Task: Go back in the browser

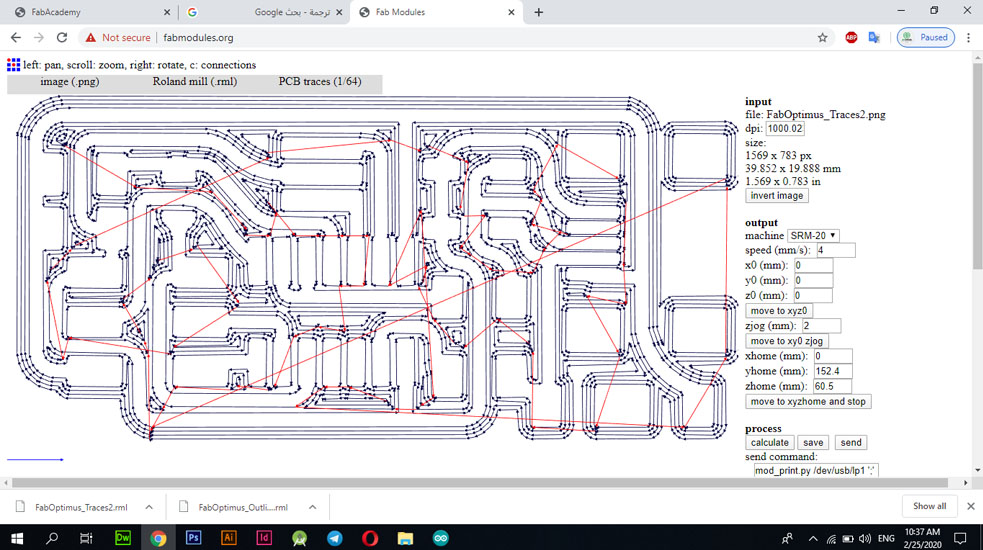Action: coord(16,38)
